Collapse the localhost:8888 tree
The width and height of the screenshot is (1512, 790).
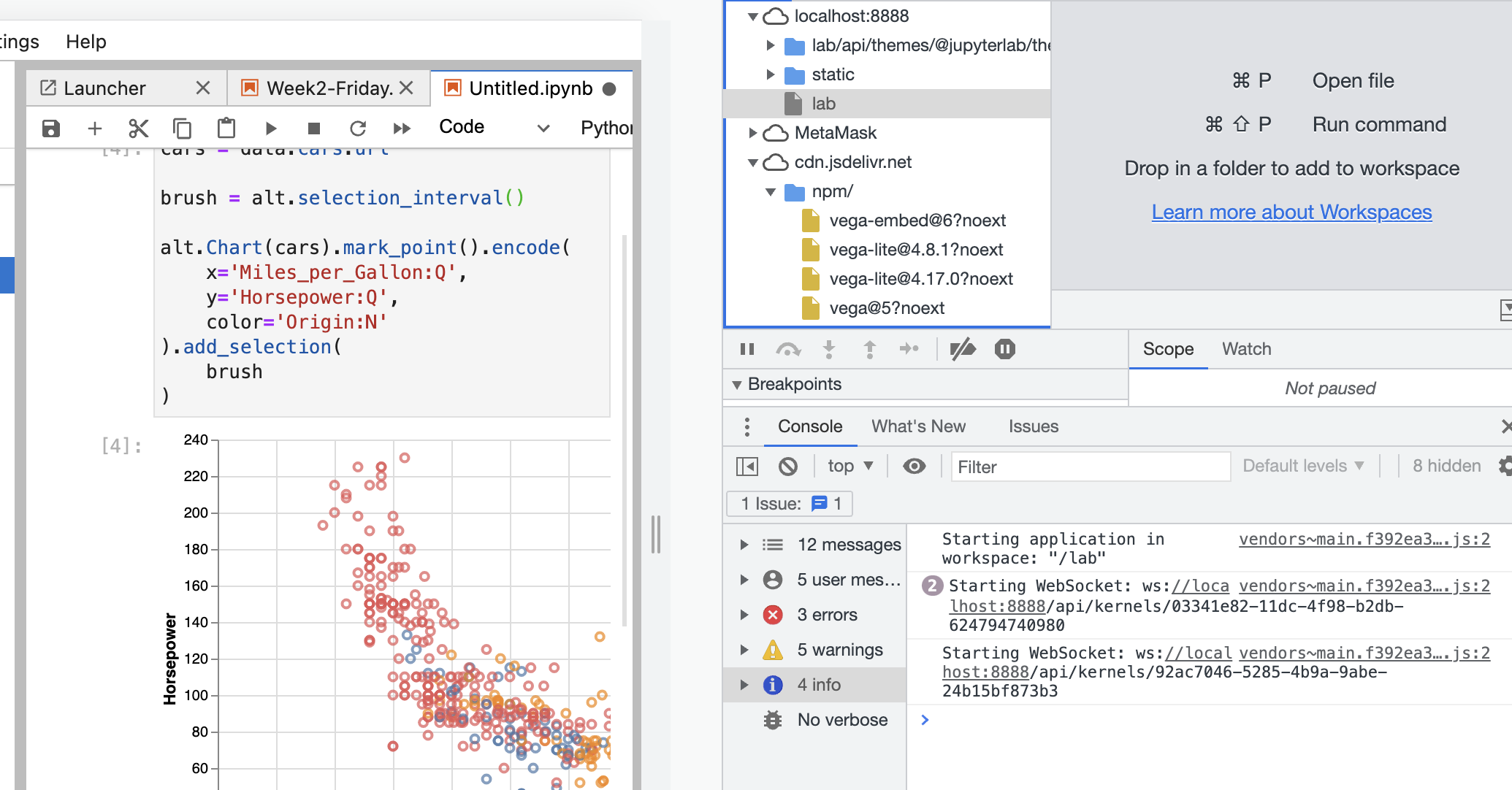tap(754, 15)
